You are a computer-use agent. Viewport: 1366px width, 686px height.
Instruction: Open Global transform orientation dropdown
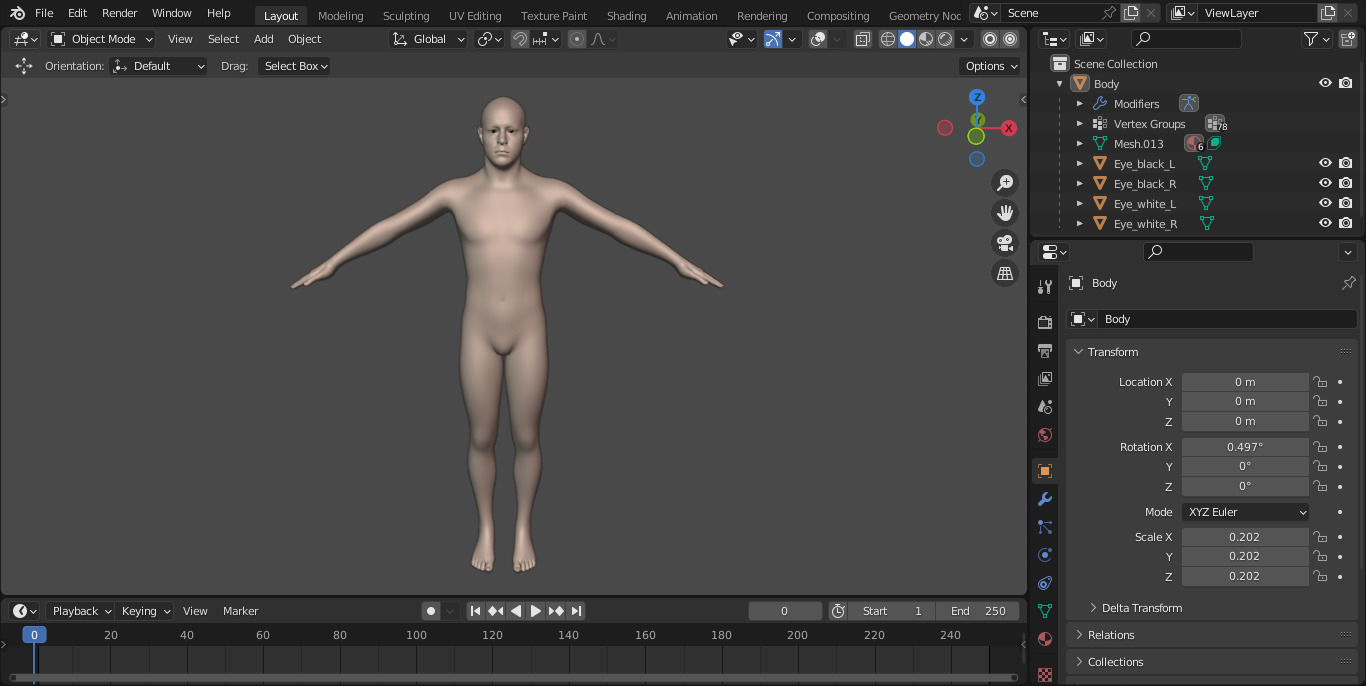click(429, 39)
